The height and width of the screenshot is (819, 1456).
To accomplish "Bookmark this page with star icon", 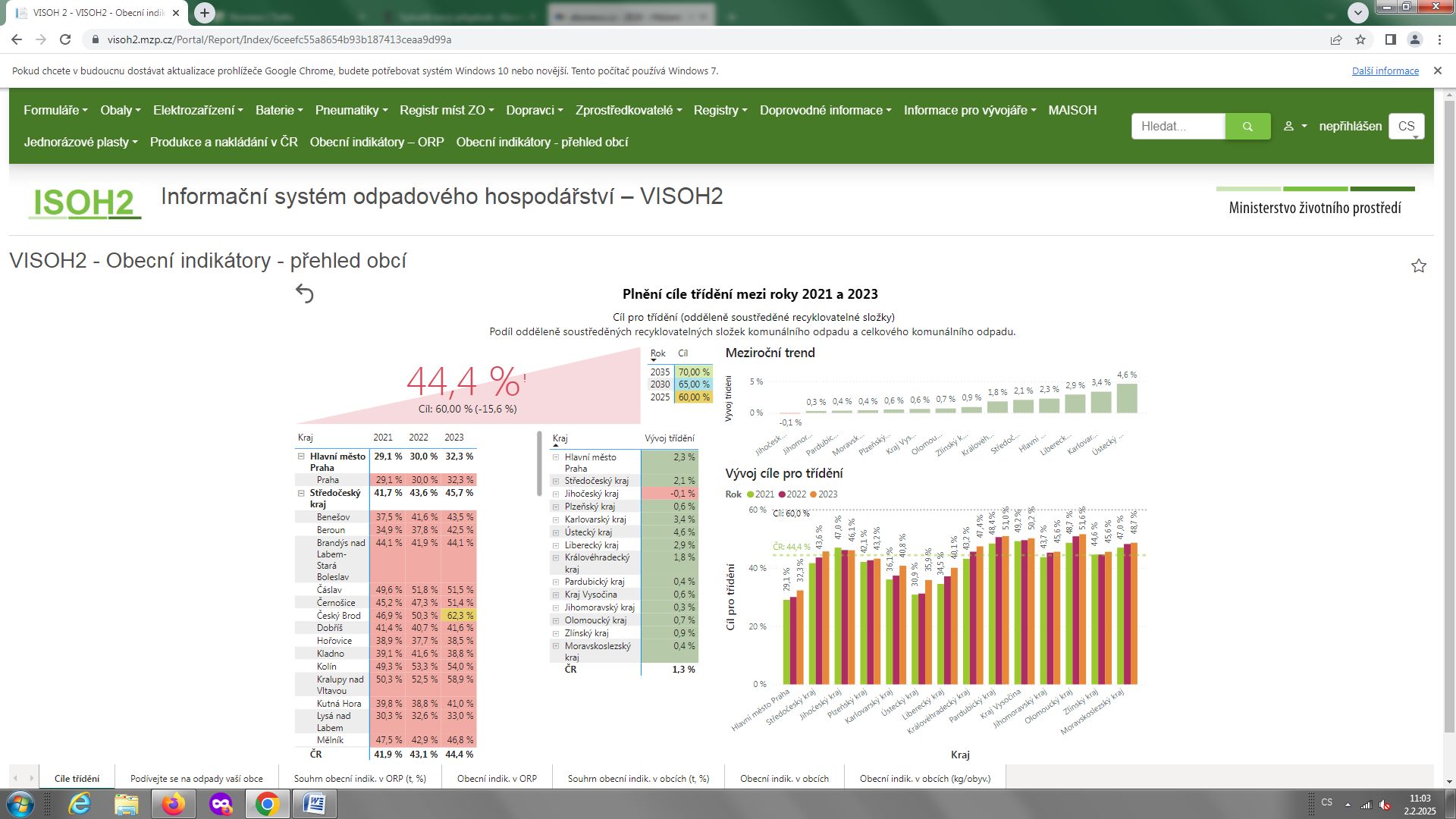I will (1360, 39).
